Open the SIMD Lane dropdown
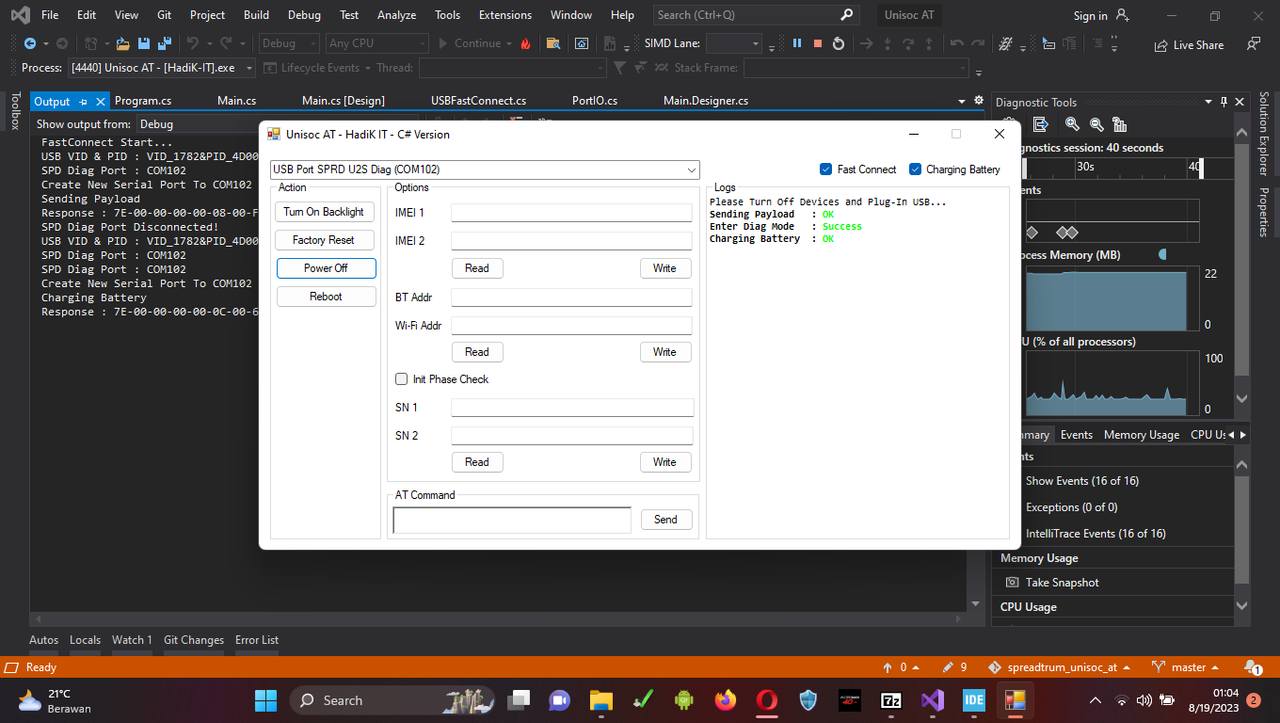1280x723 pixels. [x=733, y=44]
